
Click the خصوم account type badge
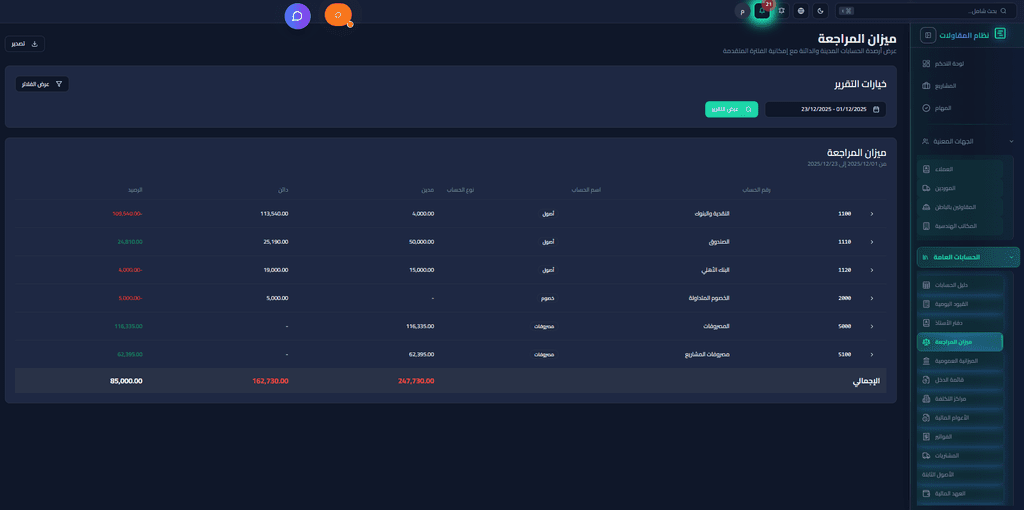(550, 298)
